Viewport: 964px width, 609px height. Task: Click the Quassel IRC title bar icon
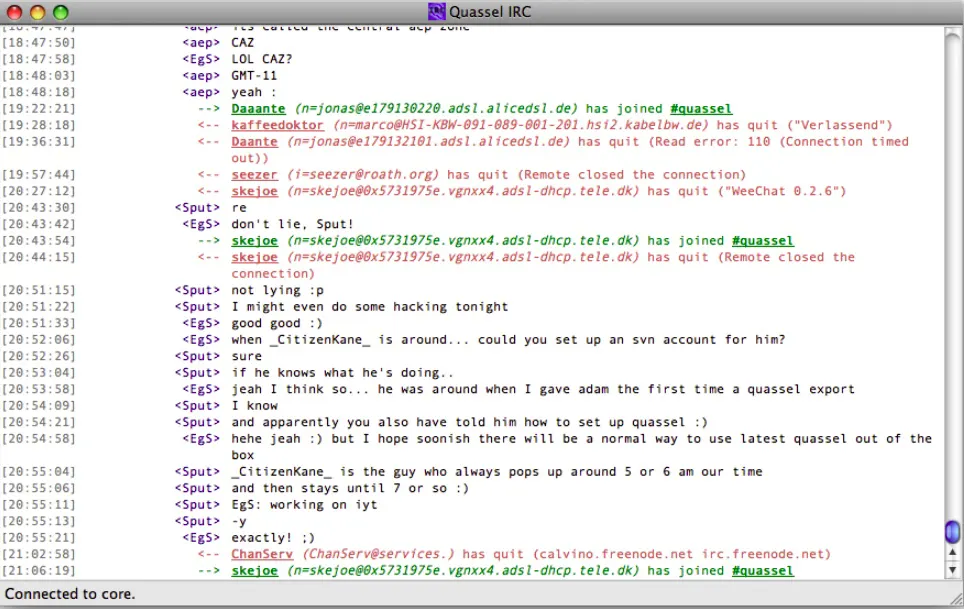pos(437,12)
